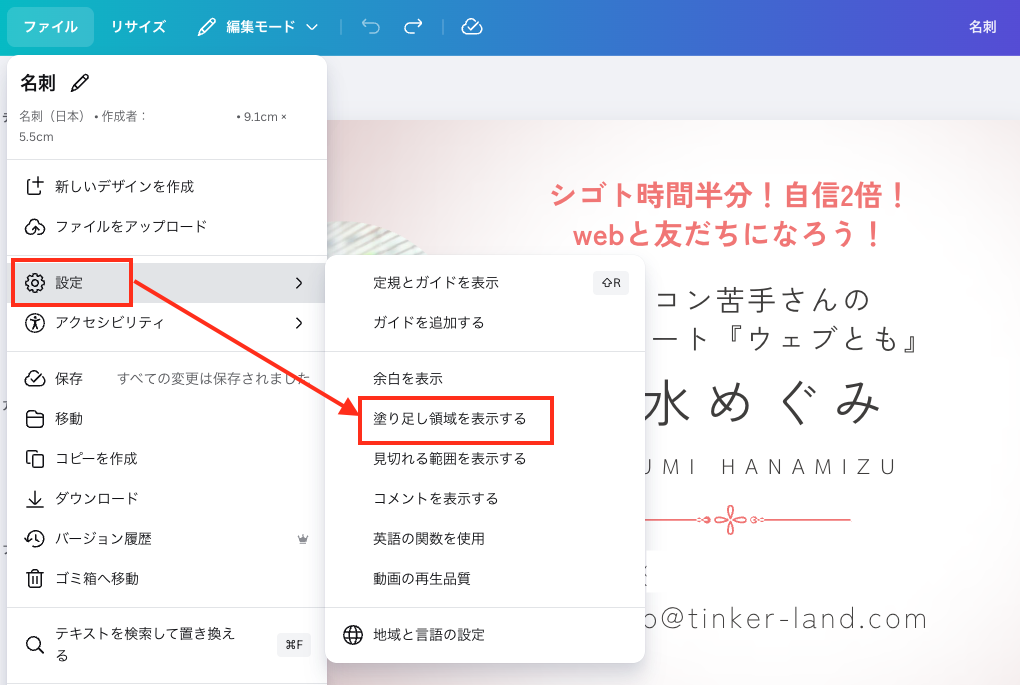Toggle 定規とガイドを表示 option

pyautogui.click(x=436, y=283)
